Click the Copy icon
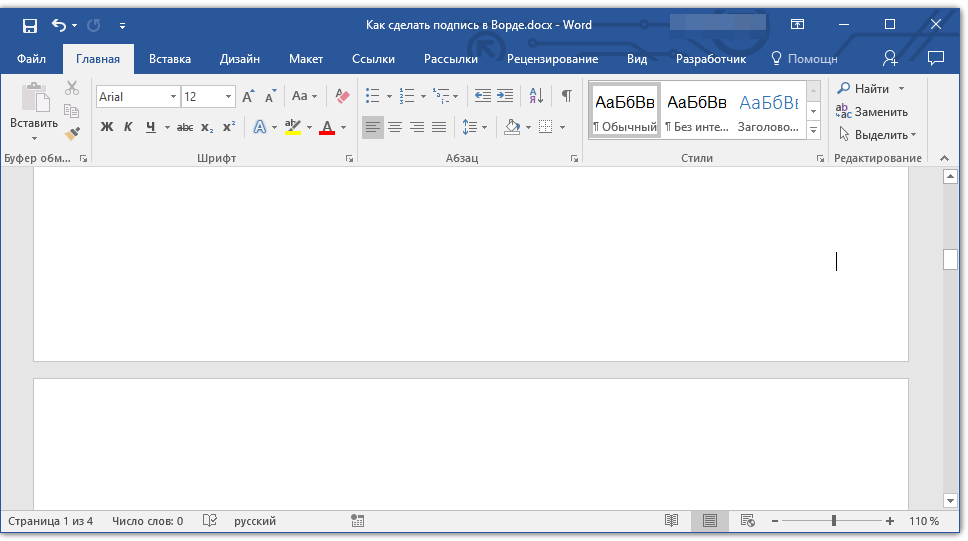The image size is (968, 541). coord(72,111)
